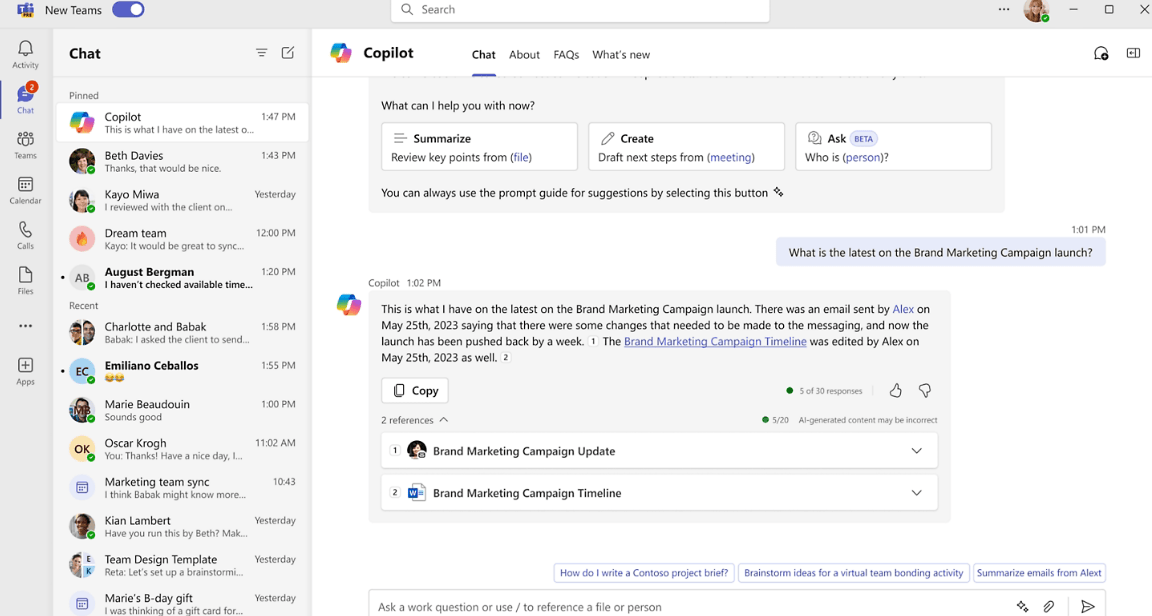
Task: Click citation 1 marker in the response
Action: 593,341
